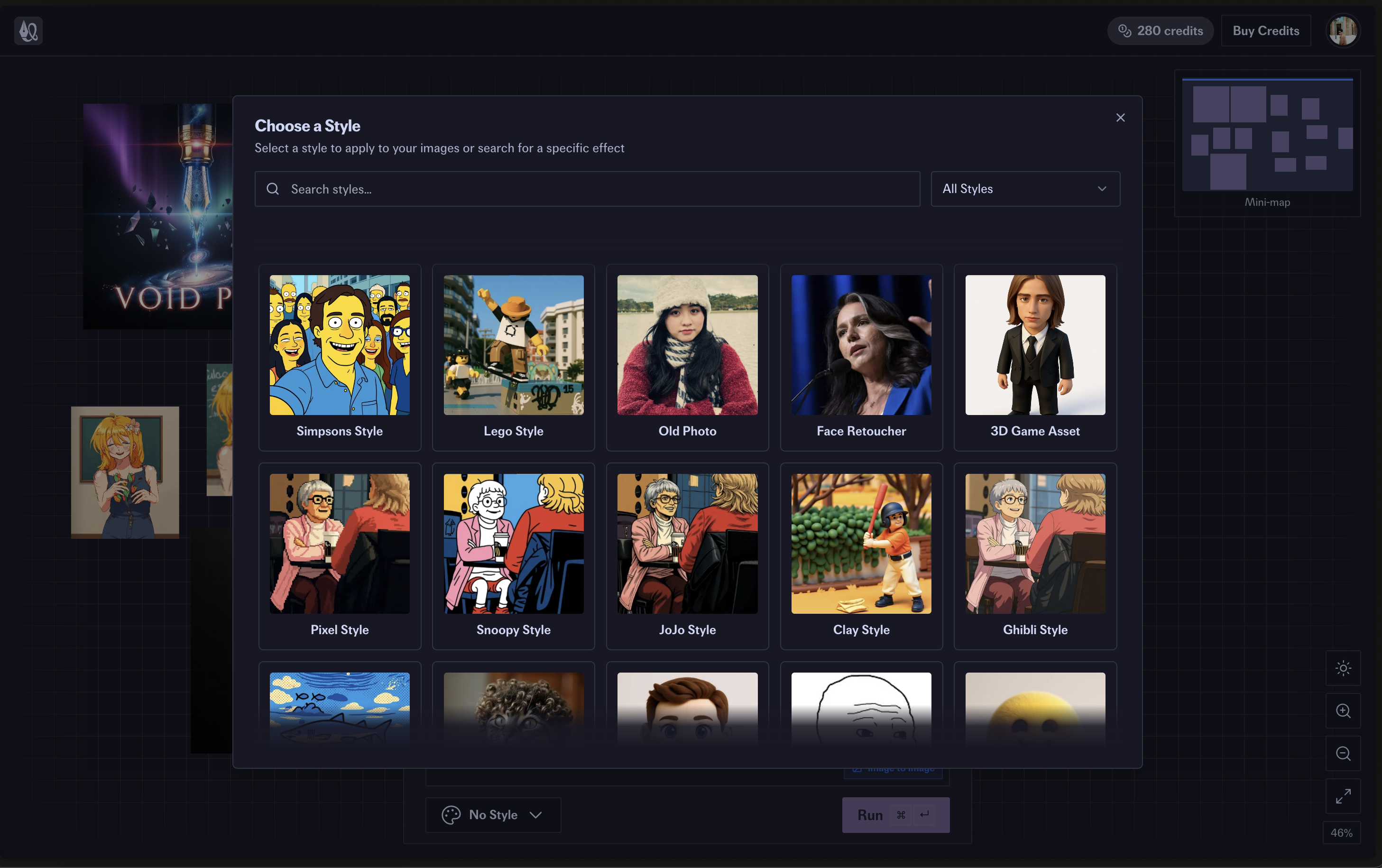Click the Mini-map label text

point(1267,202)
